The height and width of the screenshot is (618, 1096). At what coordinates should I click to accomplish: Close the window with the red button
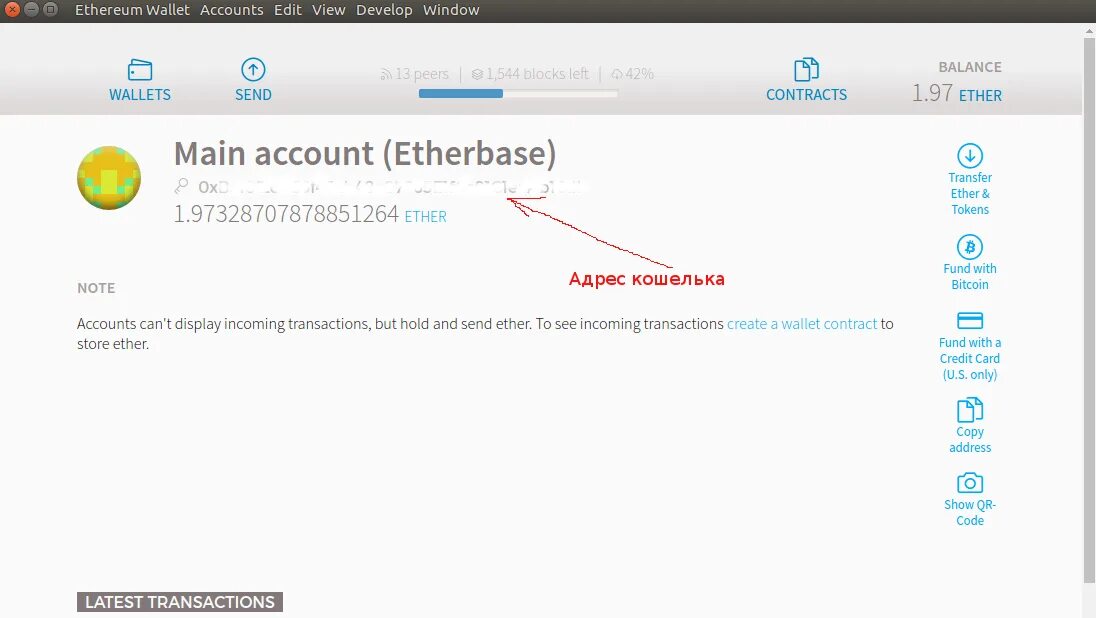tap(12, 10)
